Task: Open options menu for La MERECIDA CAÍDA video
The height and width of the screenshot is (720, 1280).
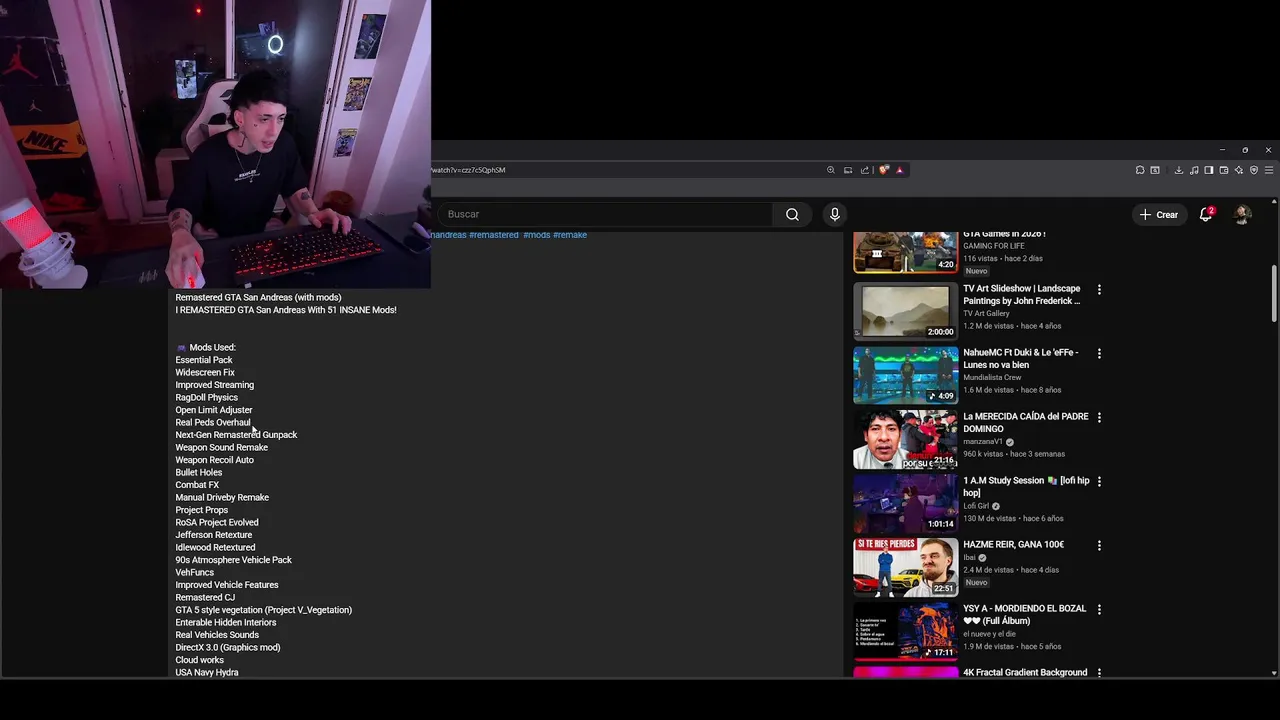Action: point(1099,418)
